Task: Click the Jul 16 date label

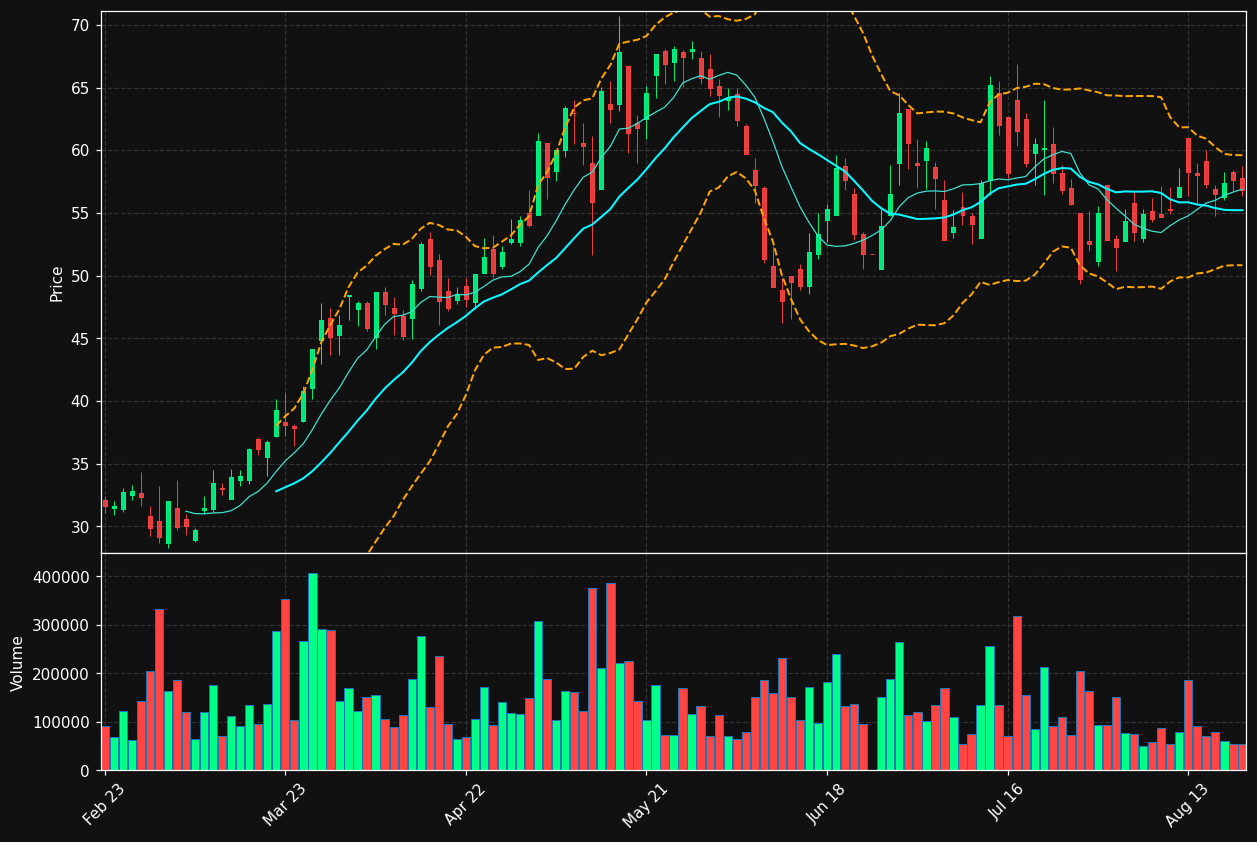Action: tap(1007, 804)
